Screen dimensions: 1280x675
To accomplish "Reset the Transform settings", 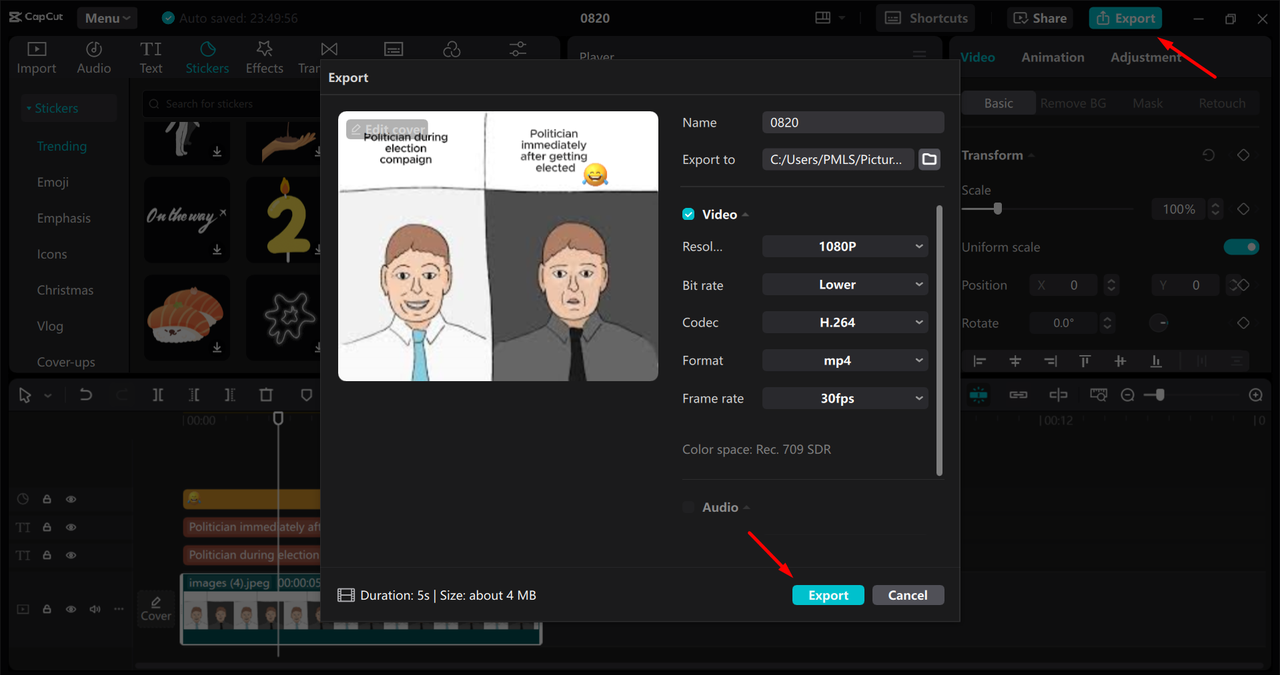I will click(1208, 155).
